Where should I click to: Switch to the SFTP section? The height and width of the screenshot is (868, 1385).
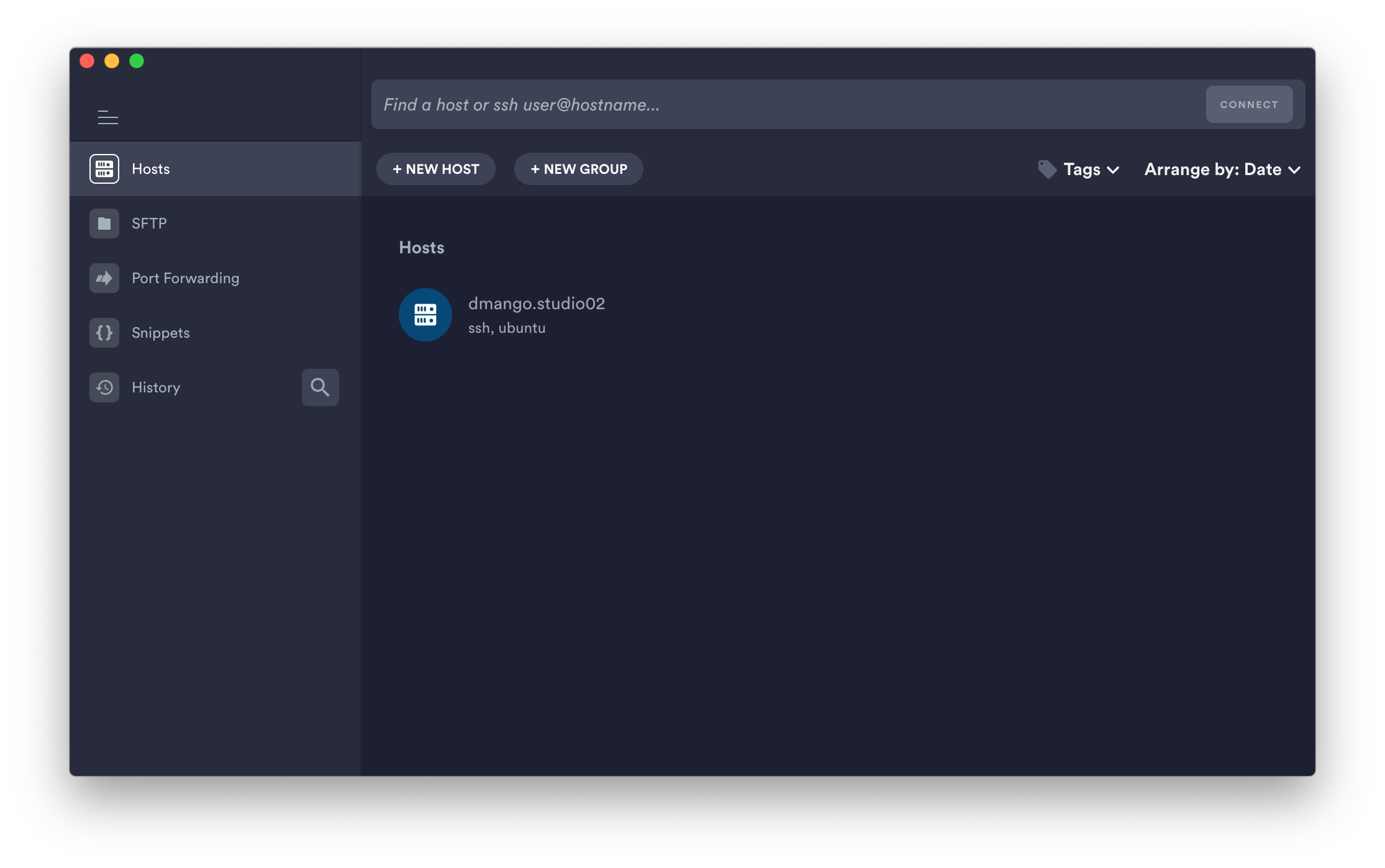[149, 224]
